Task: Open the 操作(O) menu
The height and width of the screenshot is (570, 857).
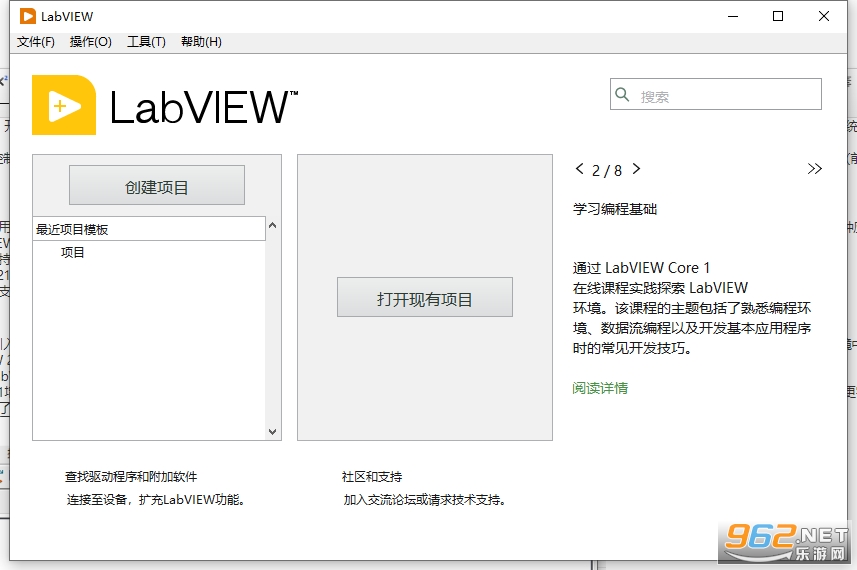Action: pyautogui.click(x=91, y=42)
